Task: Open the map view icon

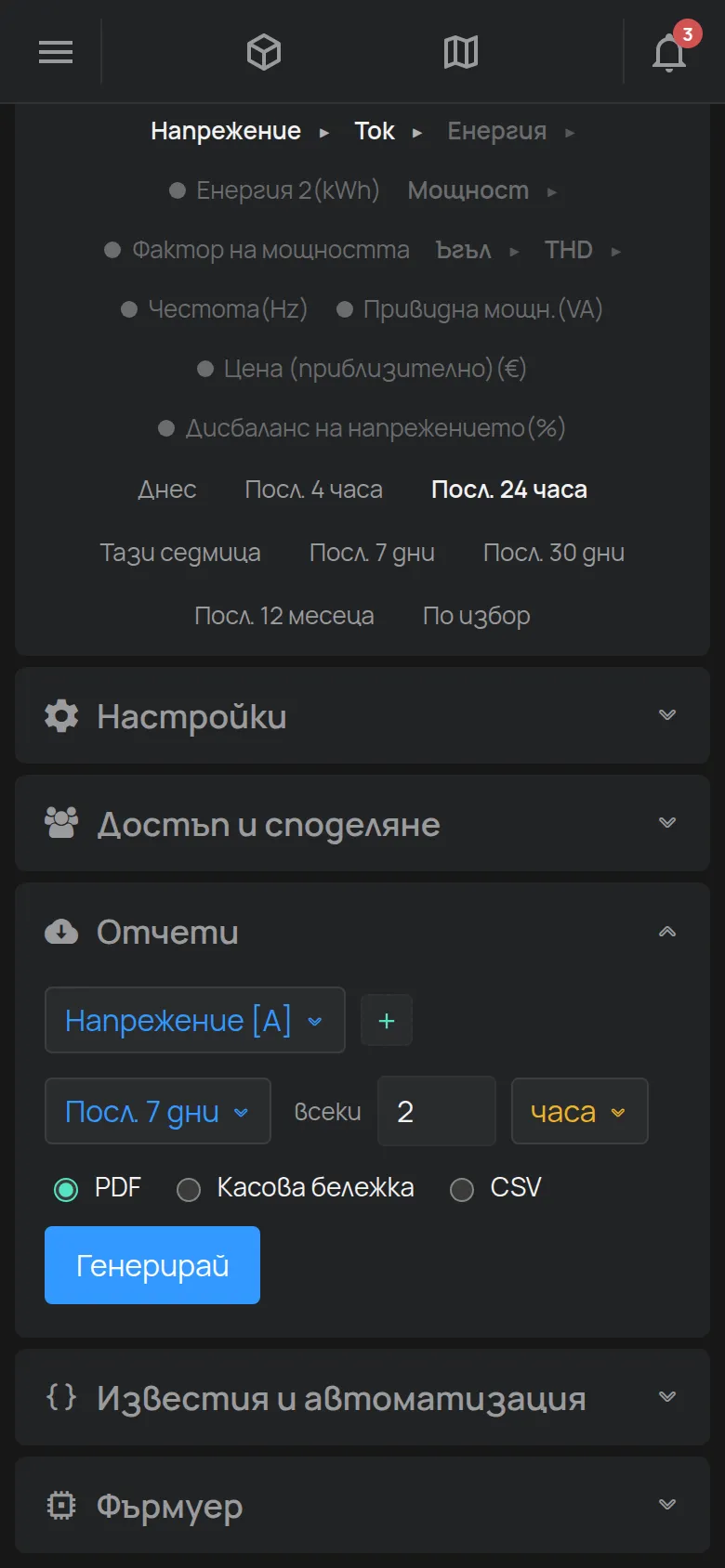Action: tap(461, 52)
